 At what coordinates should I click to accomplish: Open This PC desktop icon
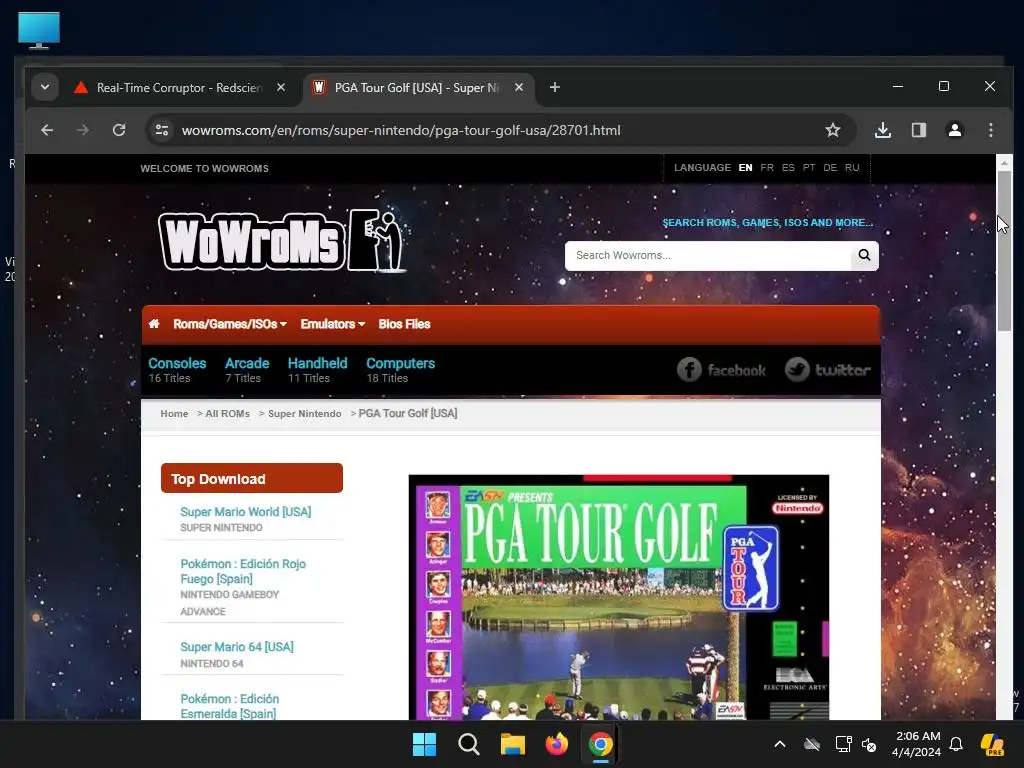[39, 30]
